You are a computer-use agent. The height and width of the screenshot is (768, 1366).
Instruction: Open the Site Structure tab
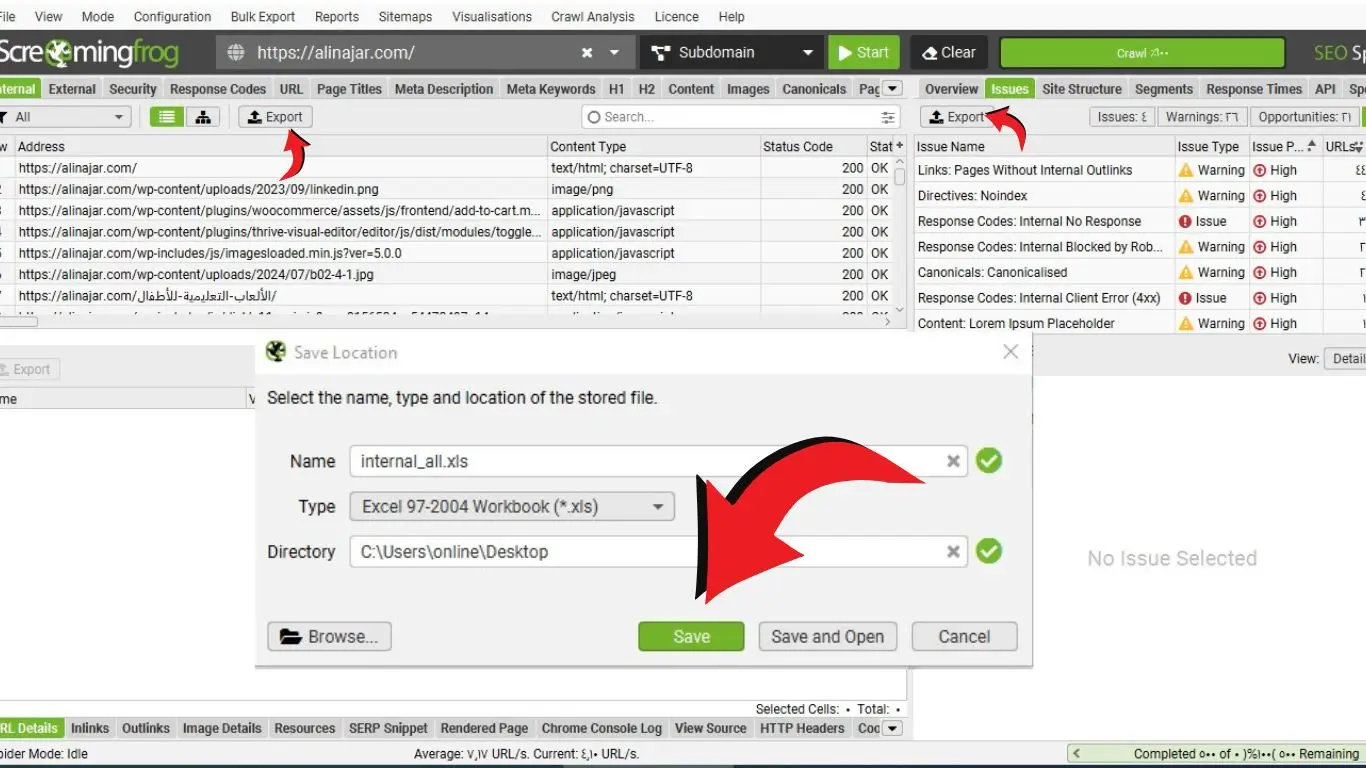[1081, 89]
